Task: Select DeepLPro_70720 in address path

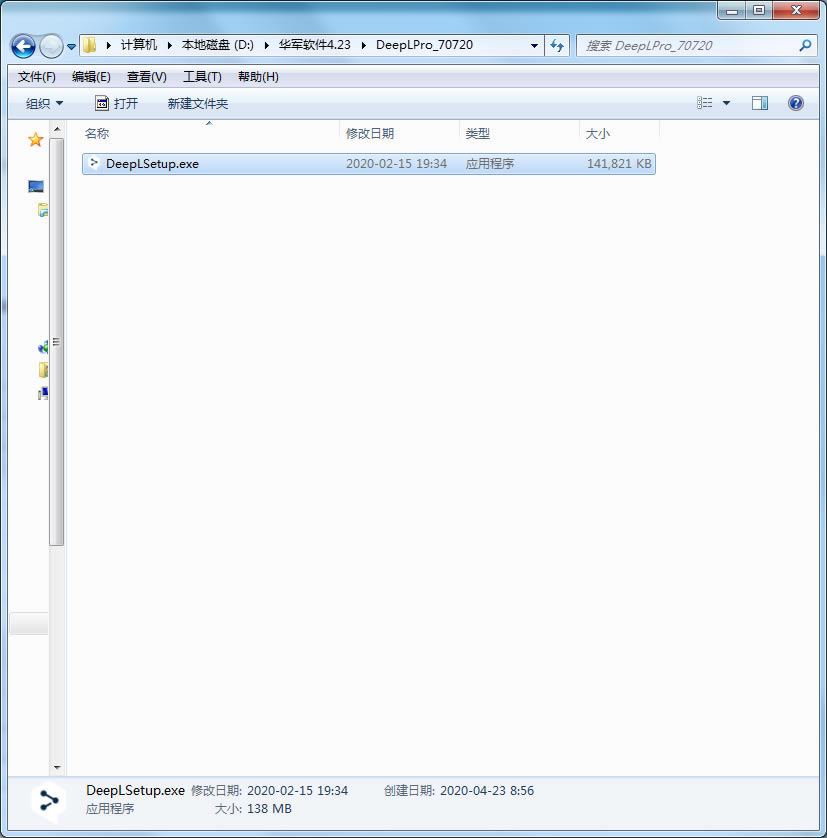Action: [x=424, y=45]
